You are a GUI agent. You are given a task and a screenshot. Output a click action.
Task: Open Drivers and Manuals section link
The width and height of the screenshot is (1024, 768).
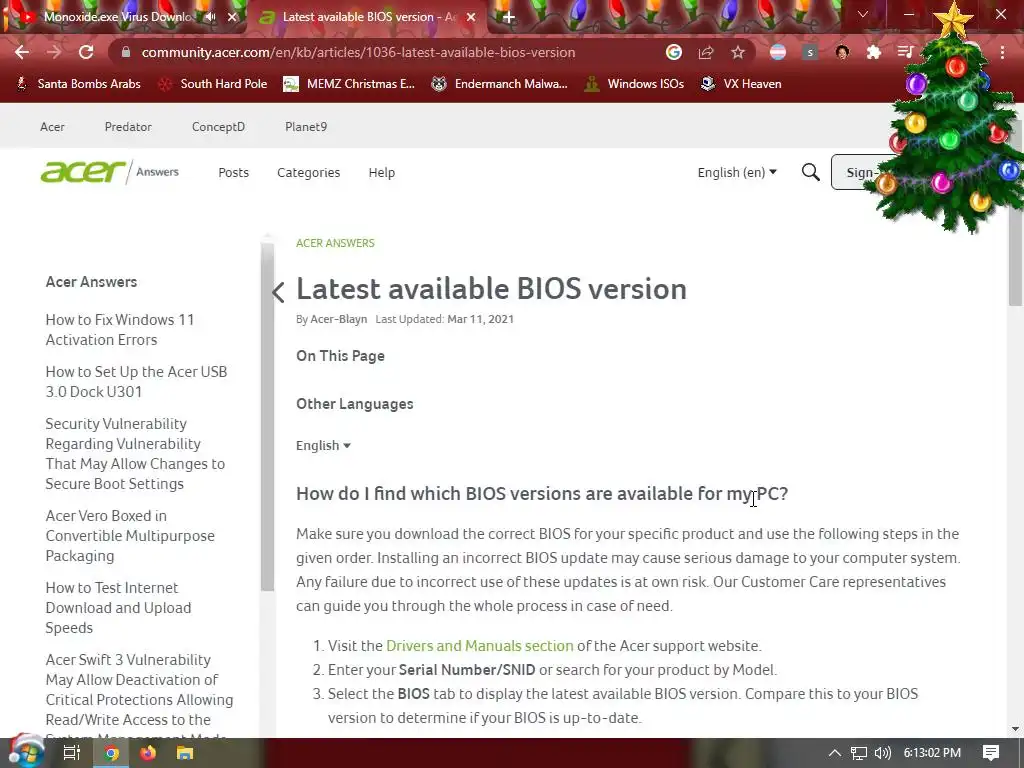[x=479, y=646]
